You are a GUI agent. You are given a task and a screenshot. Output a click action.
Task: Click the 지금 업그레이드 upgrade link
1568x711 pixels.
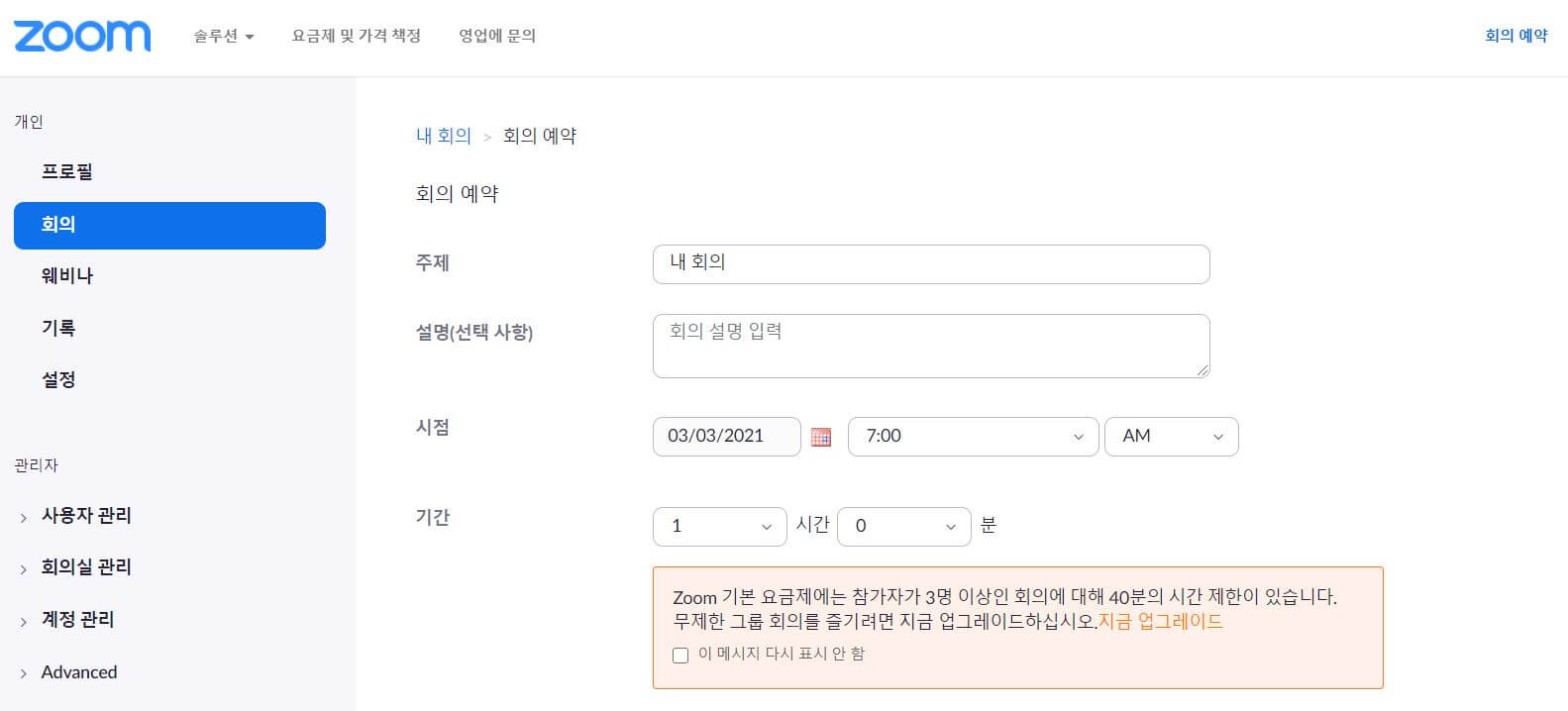coord(1161,620)
